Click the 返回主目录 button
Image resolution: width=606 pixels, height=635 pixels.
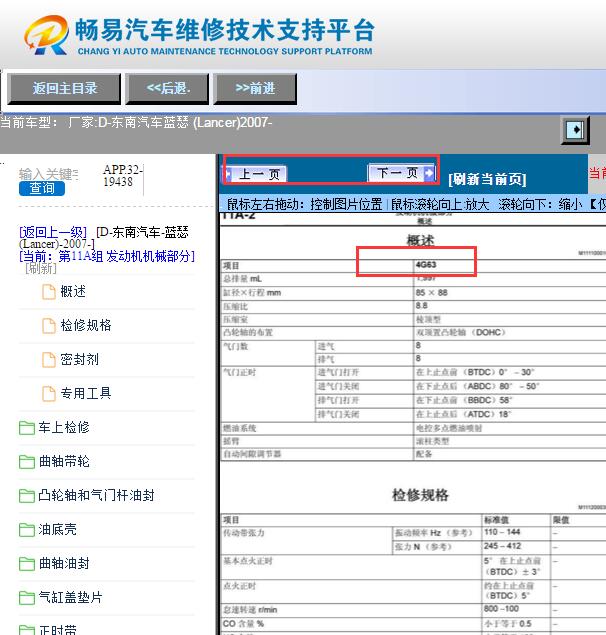(x=64, y=89)
